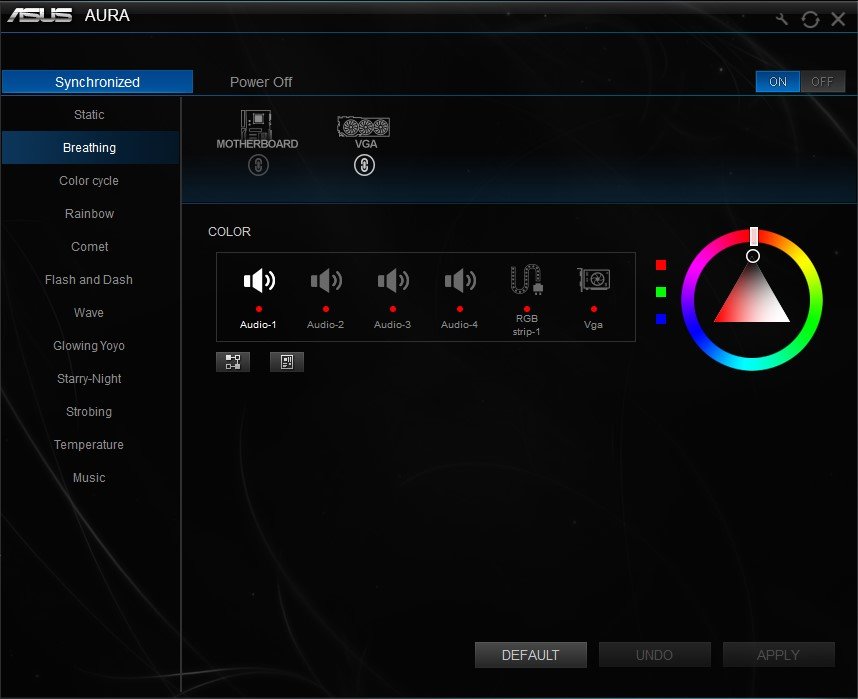Pick the green color swatch
Viewport: 858px width, 699px height.
[x=661, y=292]
